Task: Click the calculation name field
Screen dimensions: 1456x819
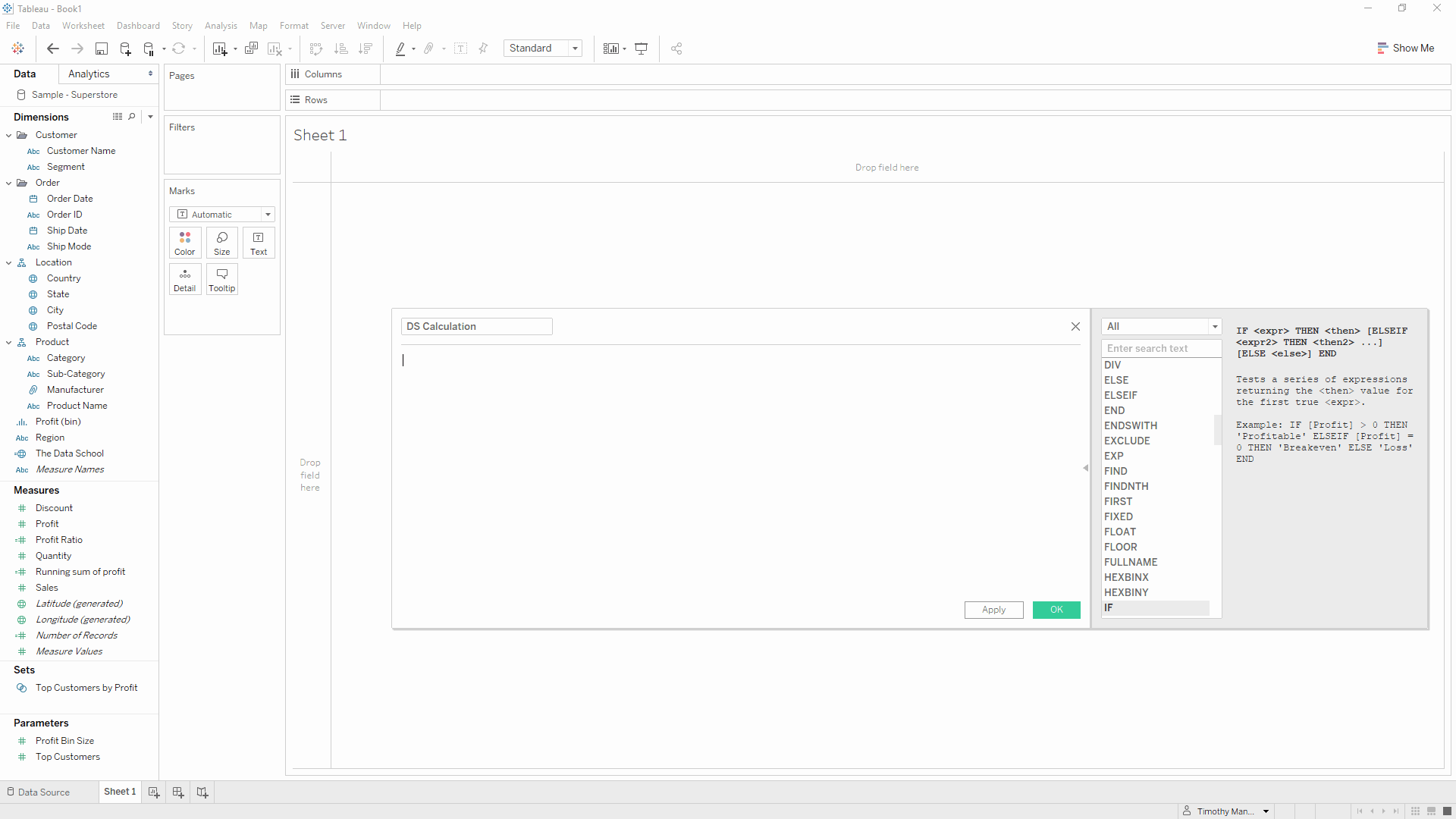Action: (x=477, y=327)
